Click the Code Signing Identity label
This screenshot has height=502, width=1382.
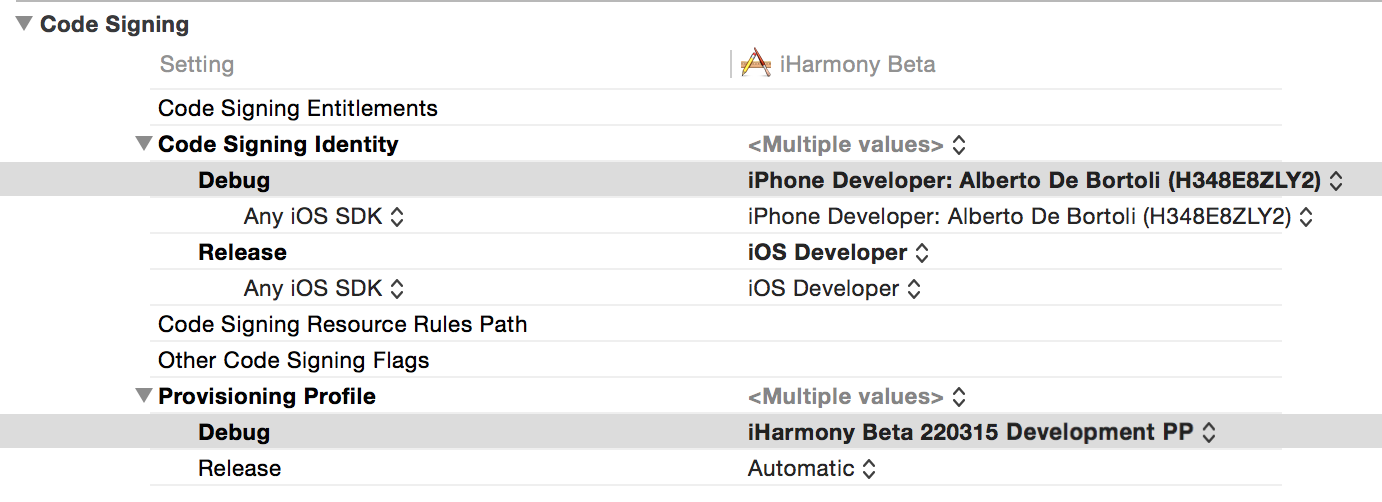coord(278,145)
